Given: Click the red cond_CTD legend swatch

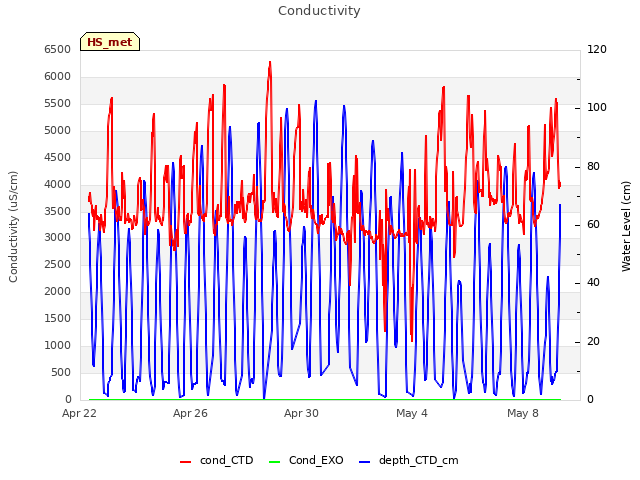Looking at the screenshot, I should [x=185, y=462].
